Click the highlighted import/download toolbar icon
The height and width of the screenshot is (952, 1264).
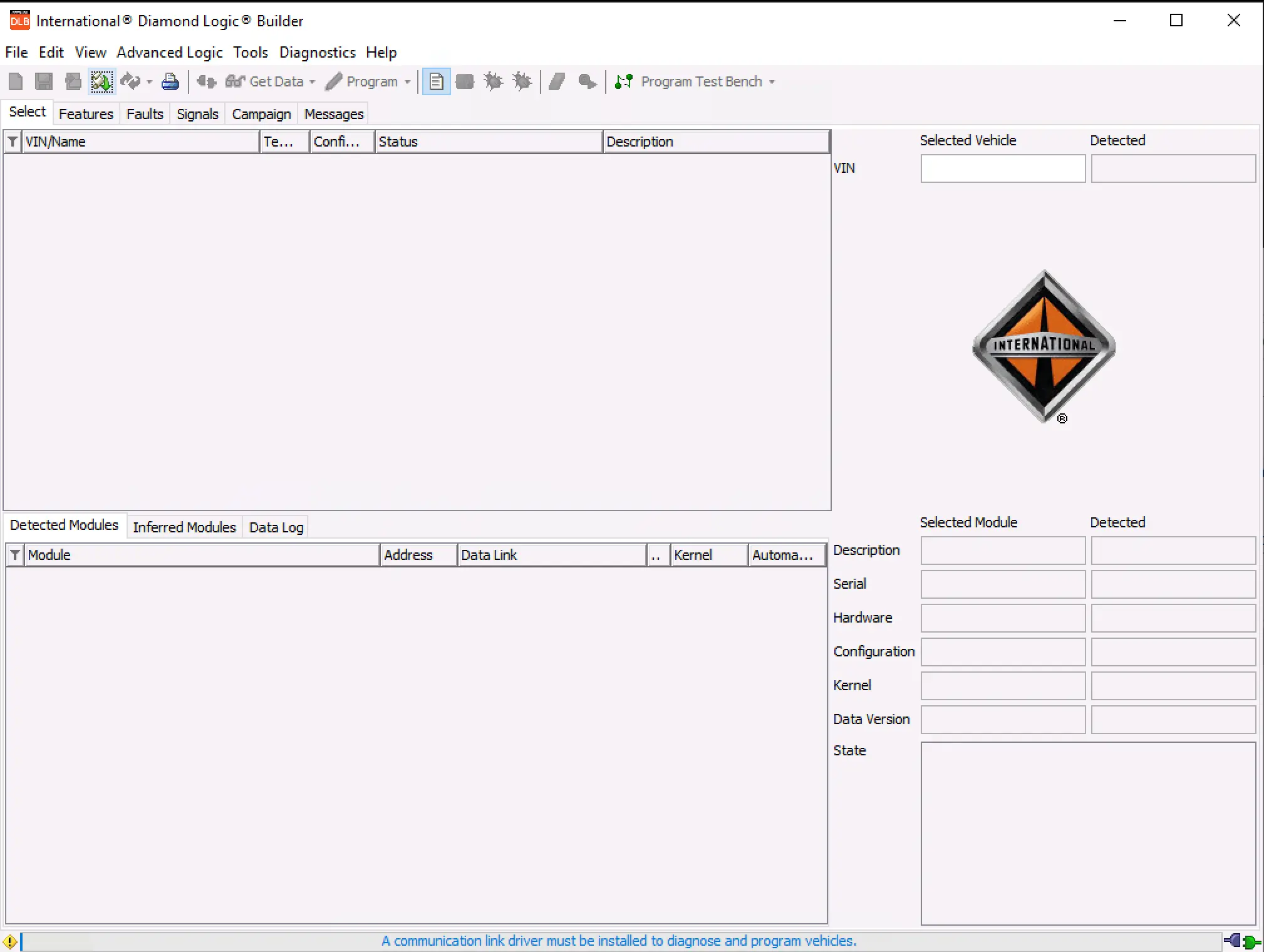pyautogui.click(x=101, y=81)
